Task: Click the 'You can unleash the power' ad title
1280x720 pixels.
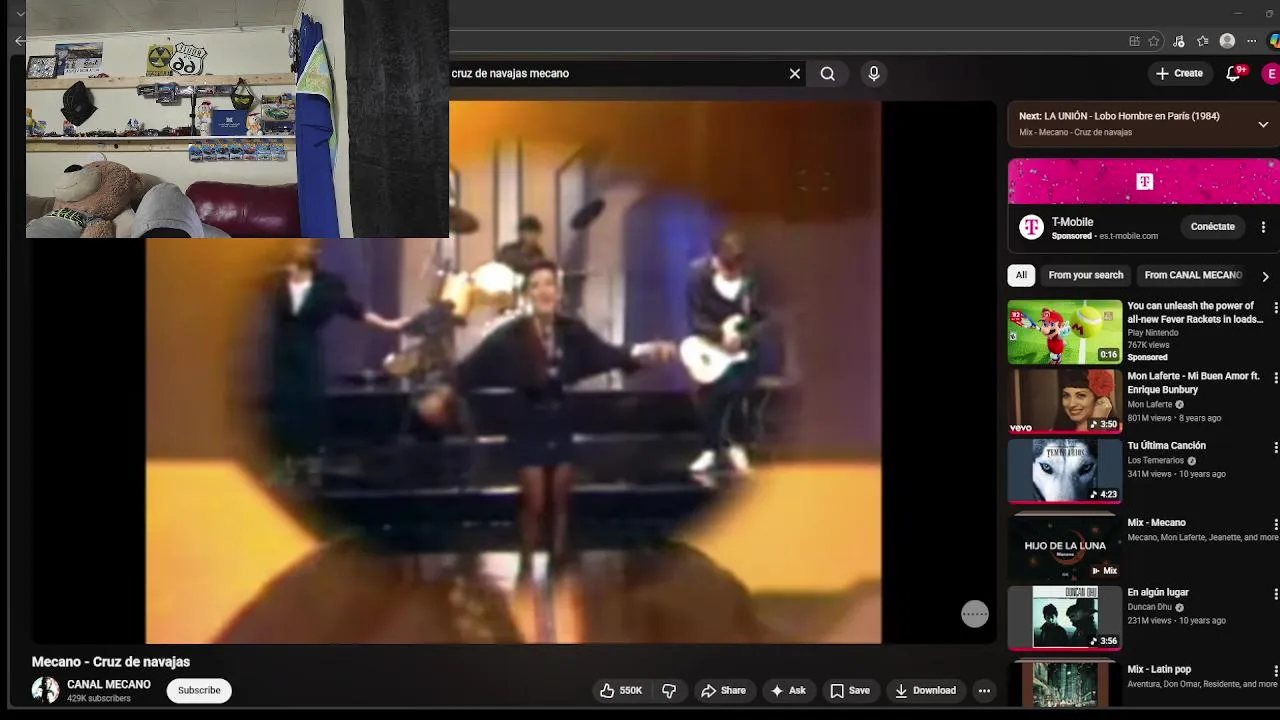Action: pos(1195,312)
